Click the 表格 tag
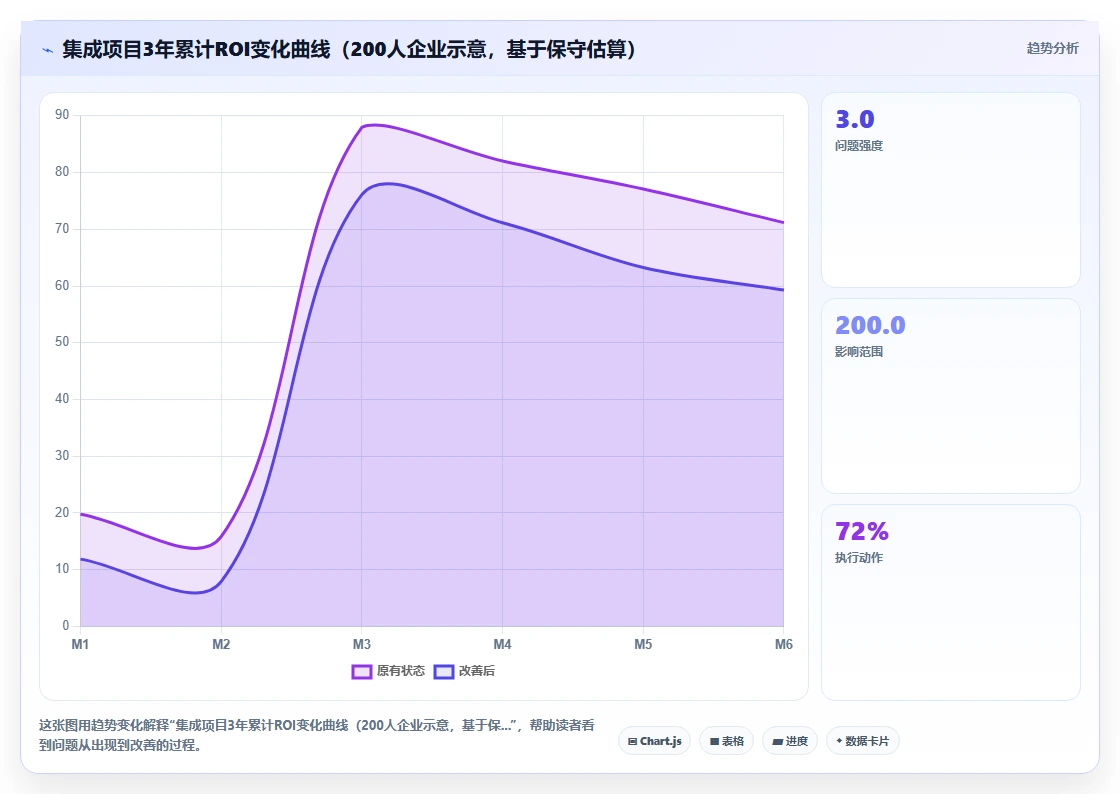The image size is (1120, 794). click(726, 741)
